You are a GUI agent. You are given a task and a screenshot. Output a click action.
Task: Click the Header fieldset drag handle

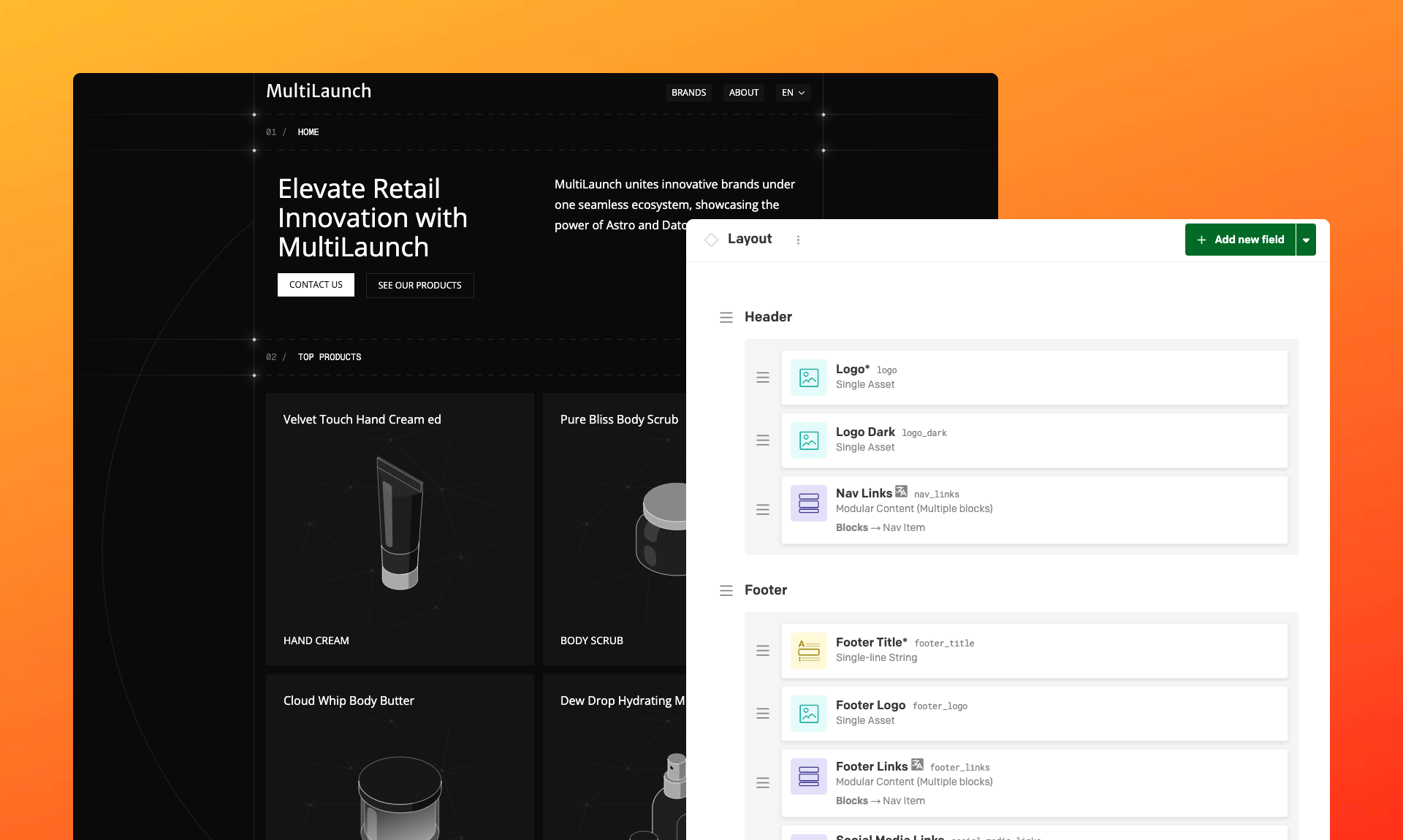726,318
